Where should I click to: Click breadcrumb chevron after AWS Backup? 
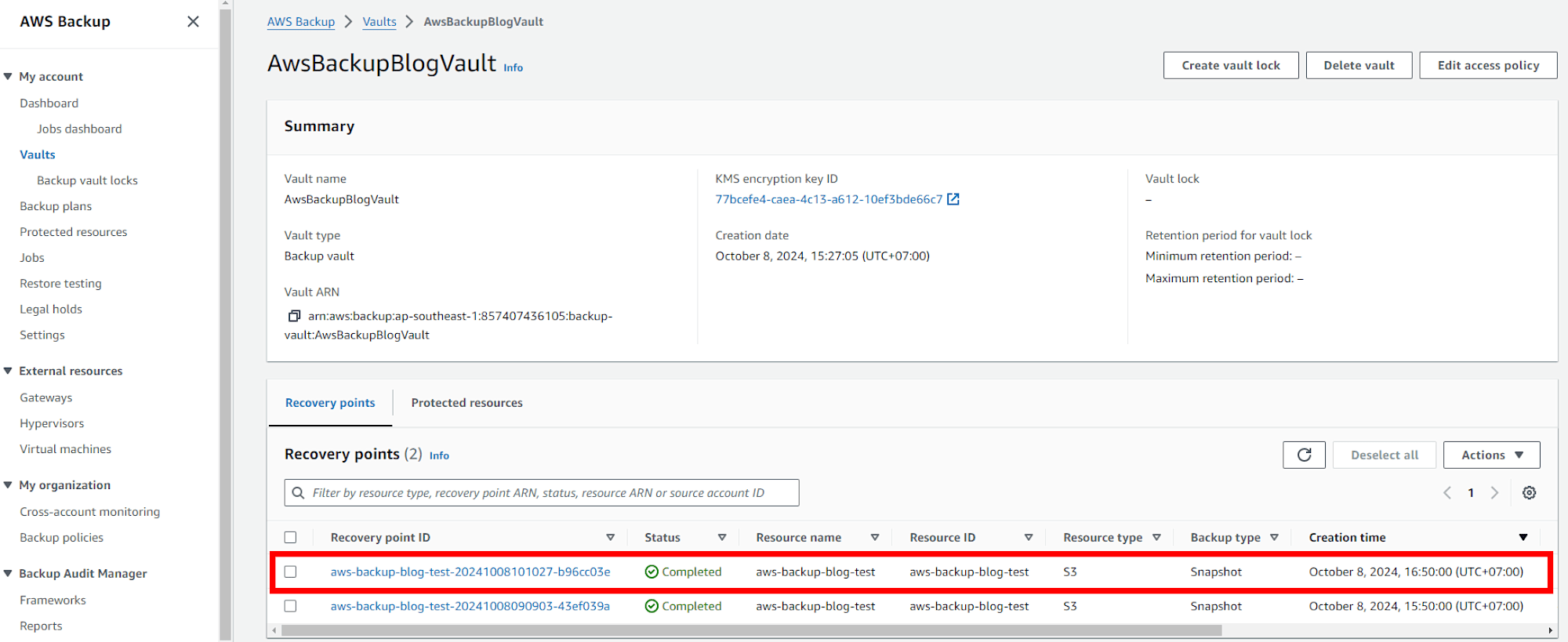(x=348, y=22)
